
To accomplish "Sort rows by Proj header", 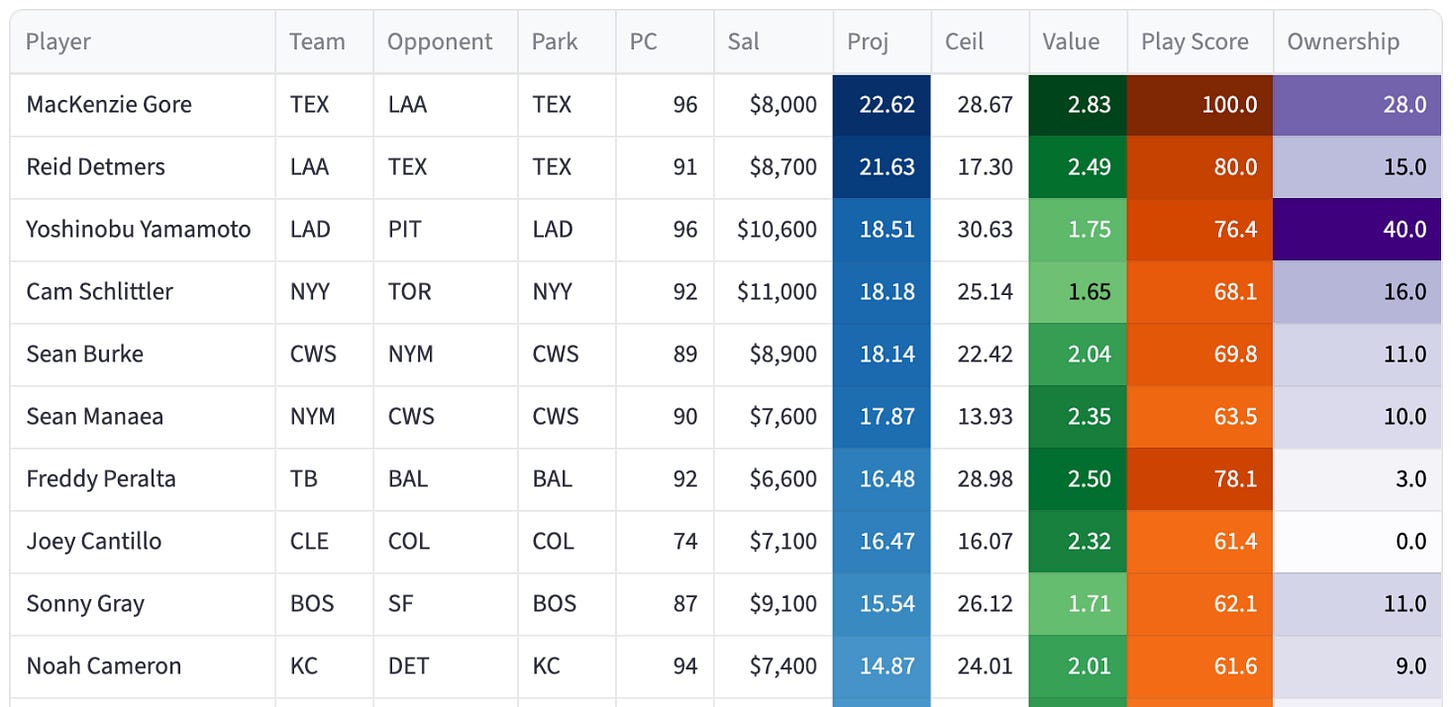I will click(x=882, y=42).
